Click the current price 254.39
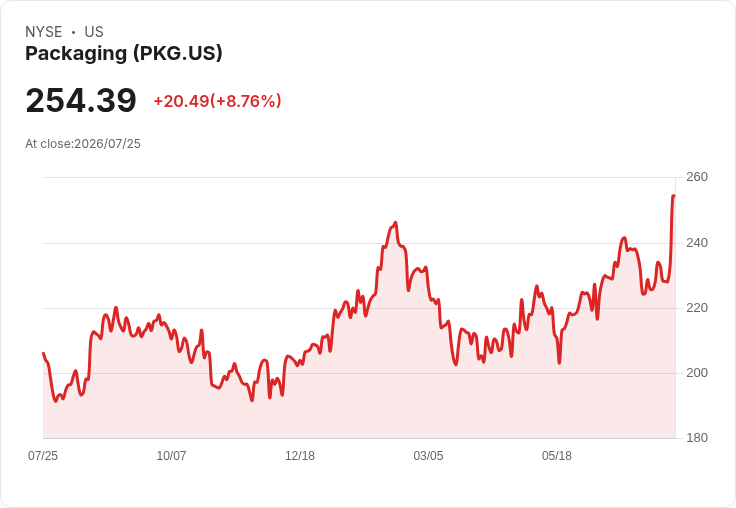This screenshot has height=508, width=736. (81, 100)
